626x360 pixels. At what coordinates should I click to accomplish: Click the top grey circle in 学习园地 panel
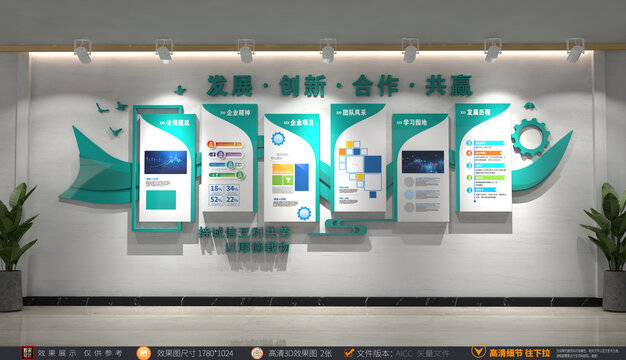click(x=409, y=182)
